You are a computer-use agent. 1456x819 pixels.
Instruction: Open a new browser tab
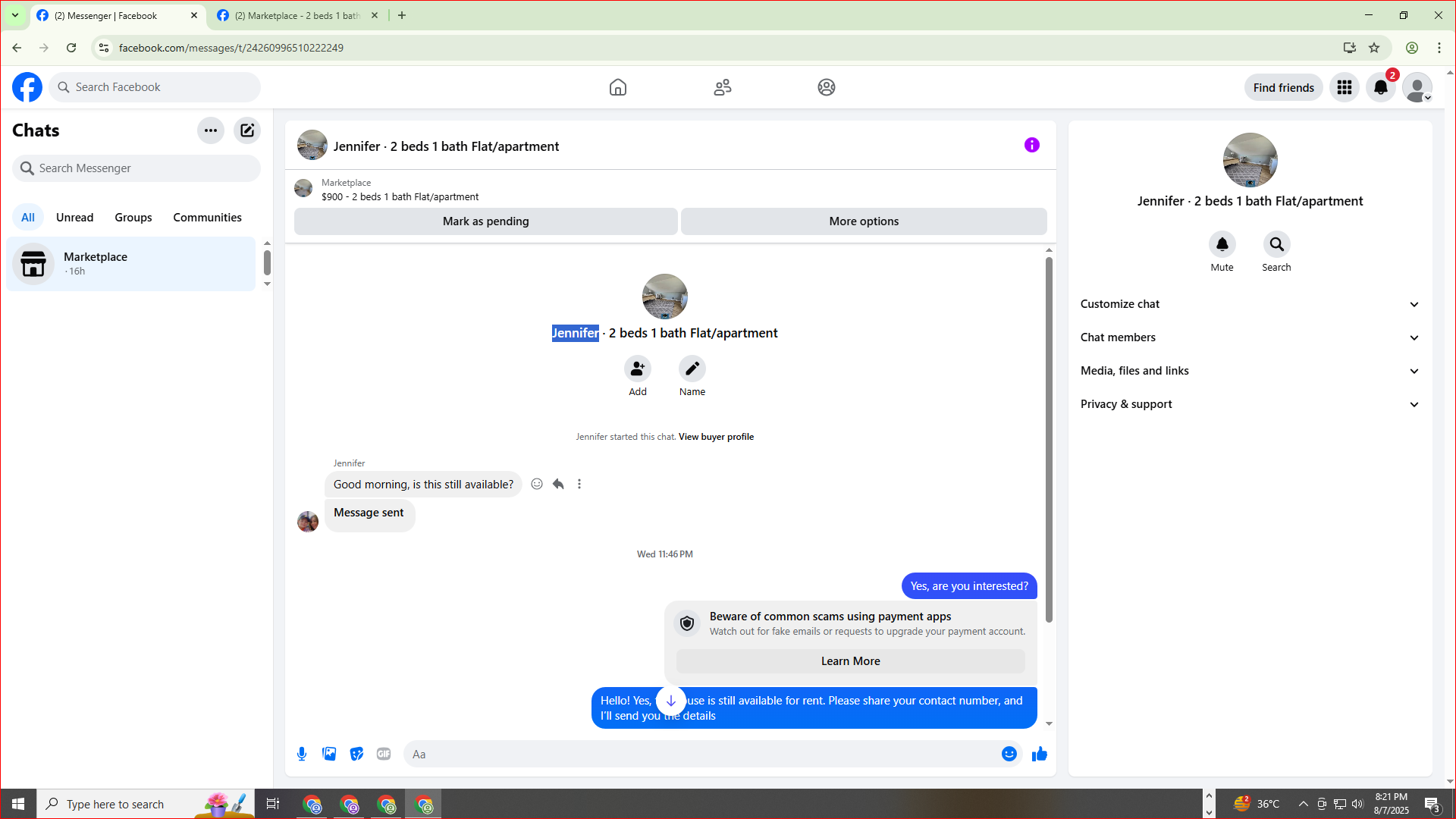pos(402,15)
